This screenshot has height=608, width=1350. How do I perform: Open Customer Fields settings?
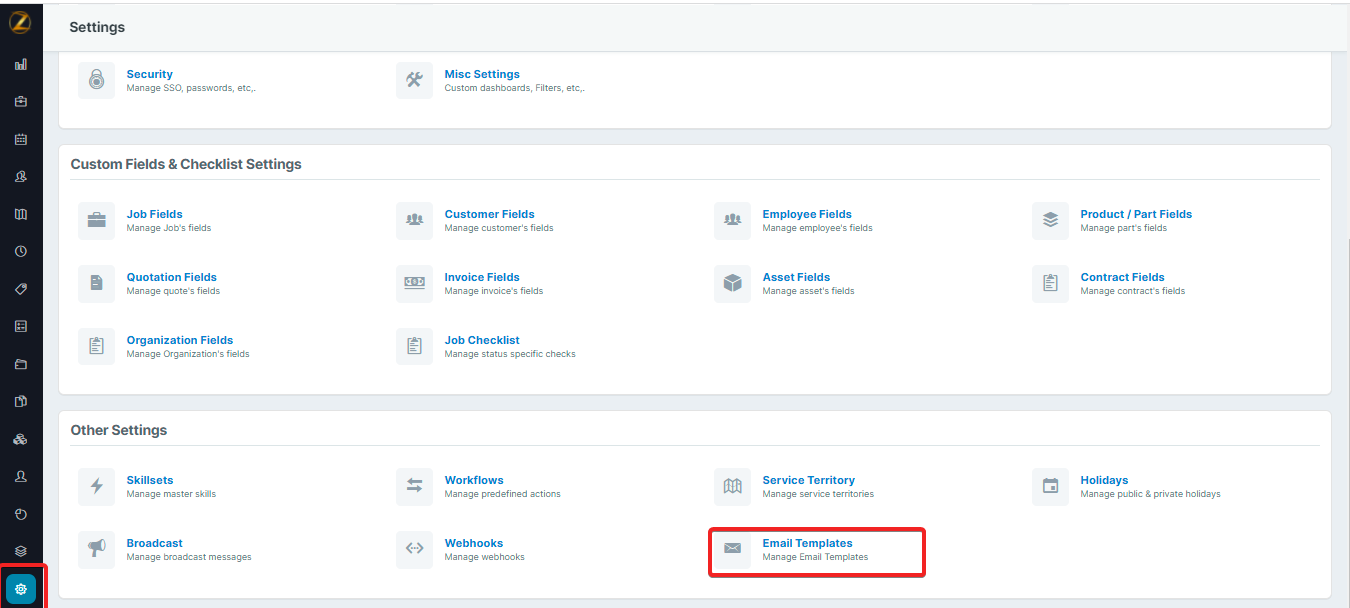click(489, 214)
